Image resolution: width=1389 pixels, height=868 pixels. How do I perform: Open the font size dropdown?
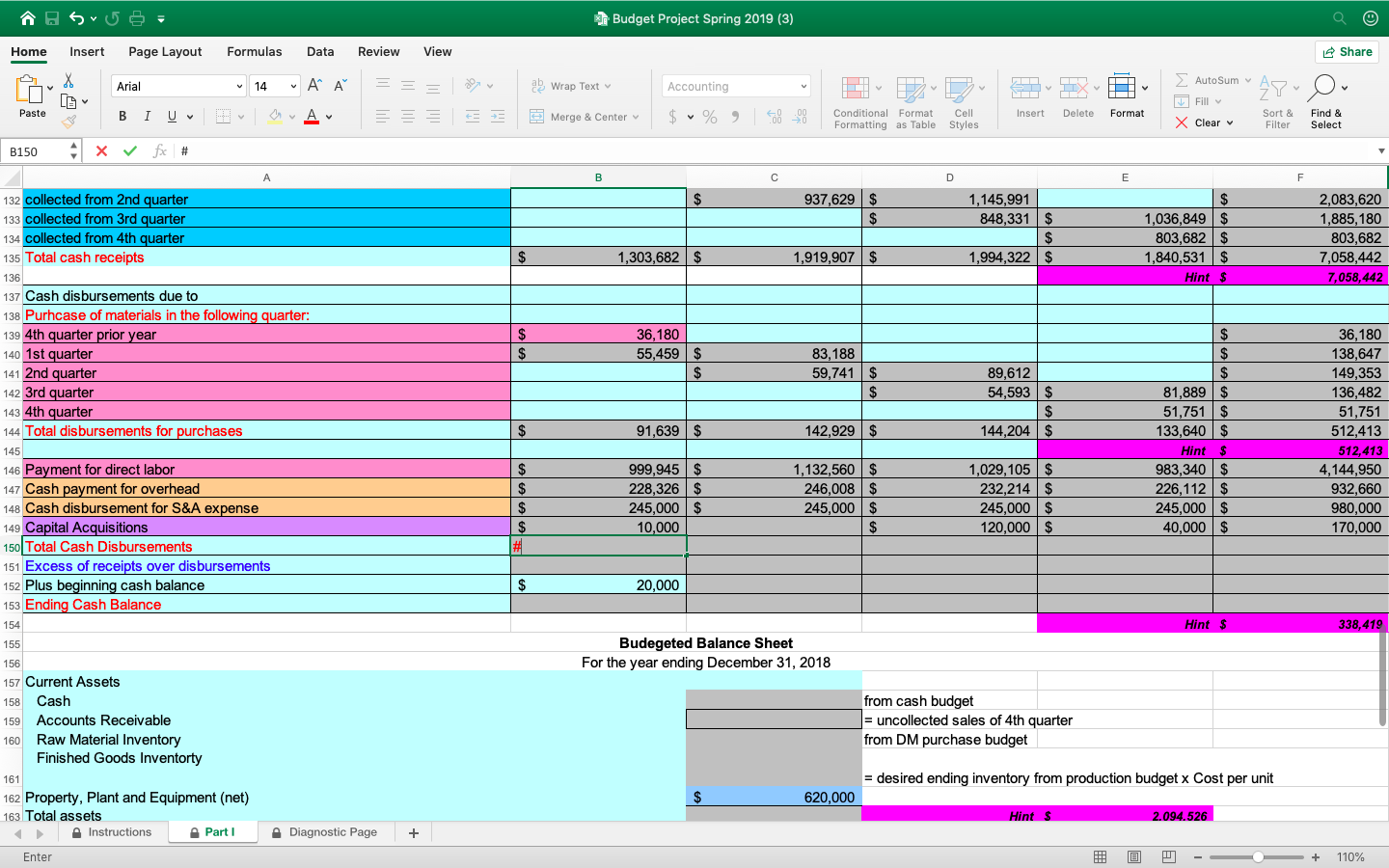[293, 87]
